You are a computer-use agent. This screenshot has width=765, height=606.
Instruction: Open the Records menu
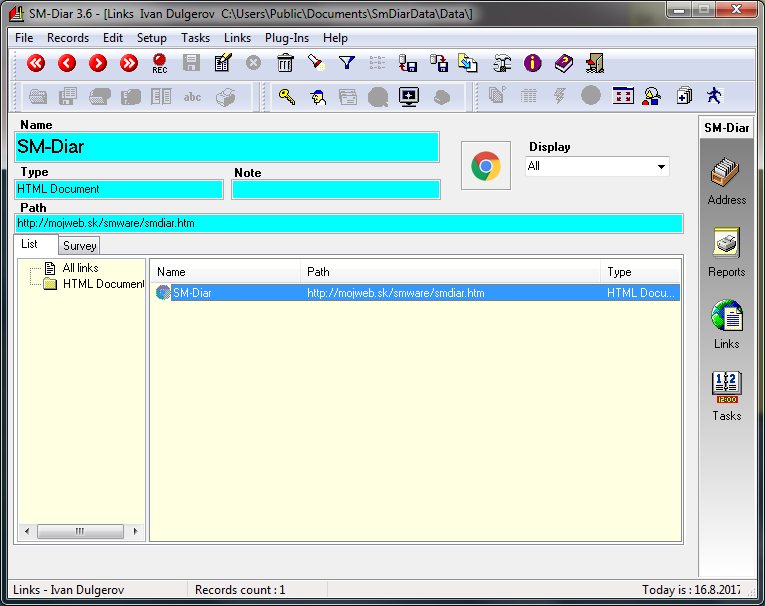click(68, 38)
